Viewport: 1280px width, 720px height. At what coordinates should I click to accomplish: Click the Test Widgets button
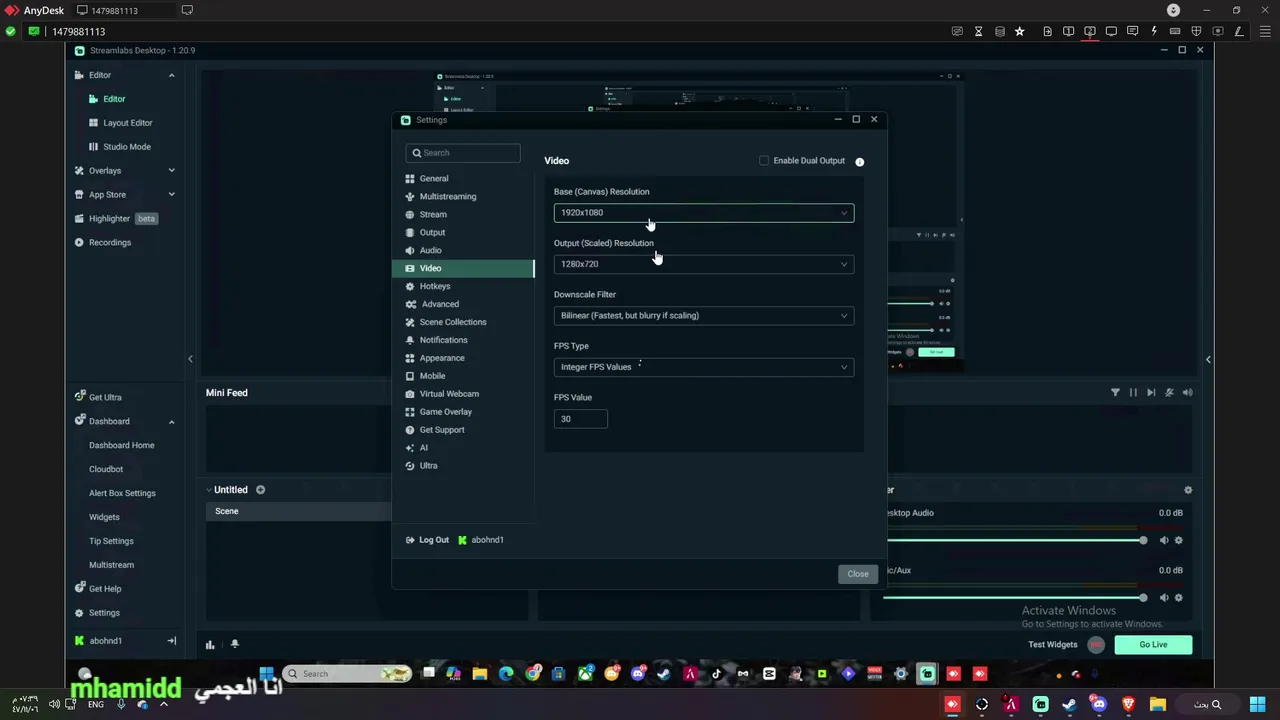point(1053,645)
